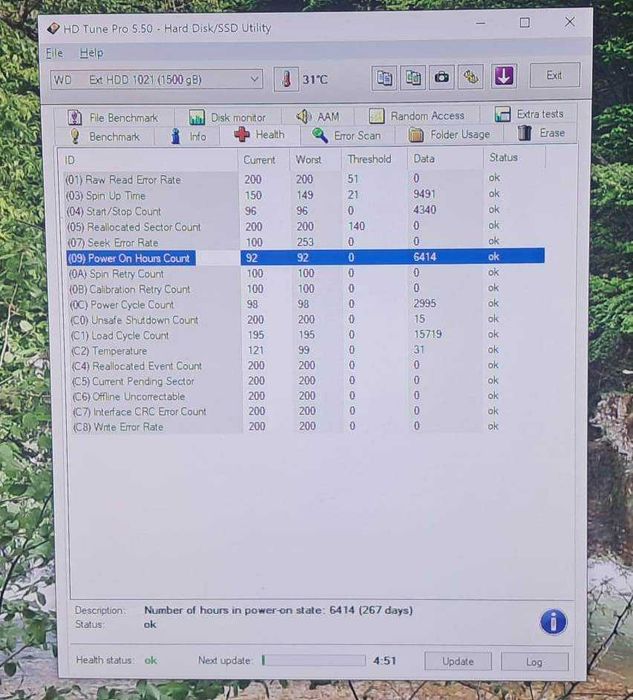
Task: Open the options gear icon
Action: point(470,77)
